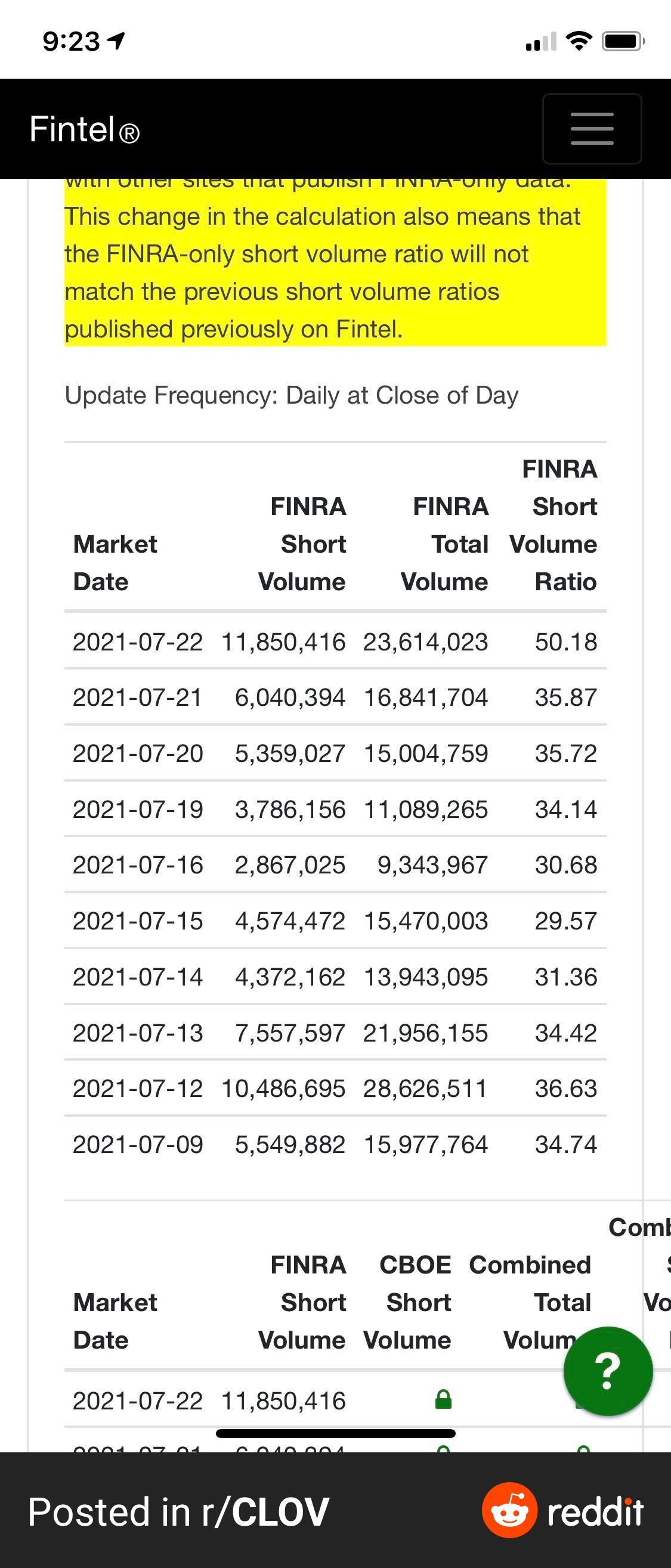The width and height of the screenshot is (671, 1568).
Task: Tap the first table's Market Date header
Action: tap(115, 562)
